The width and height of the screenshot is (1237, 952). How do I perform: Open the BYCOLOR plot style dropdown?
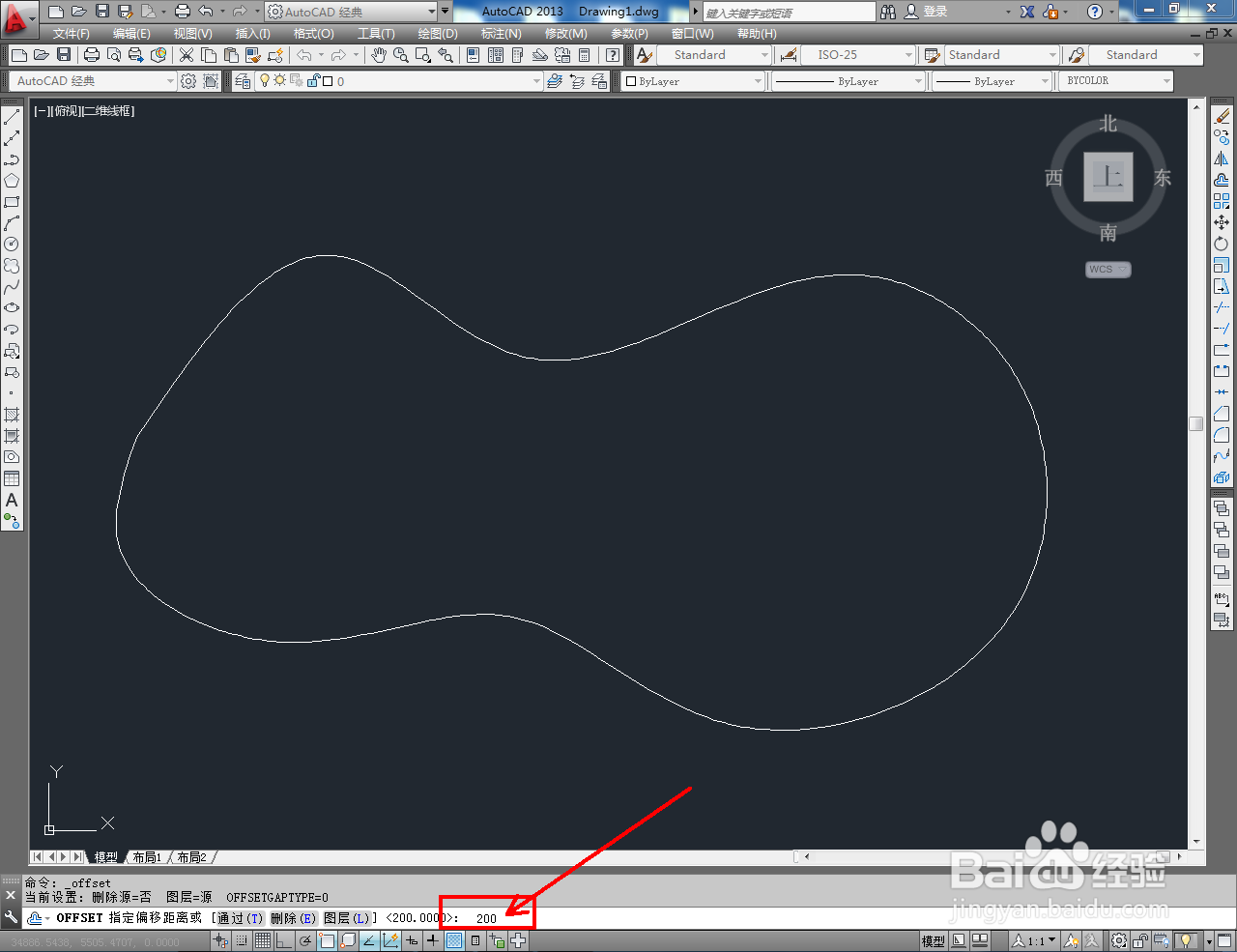[1116, 81]
